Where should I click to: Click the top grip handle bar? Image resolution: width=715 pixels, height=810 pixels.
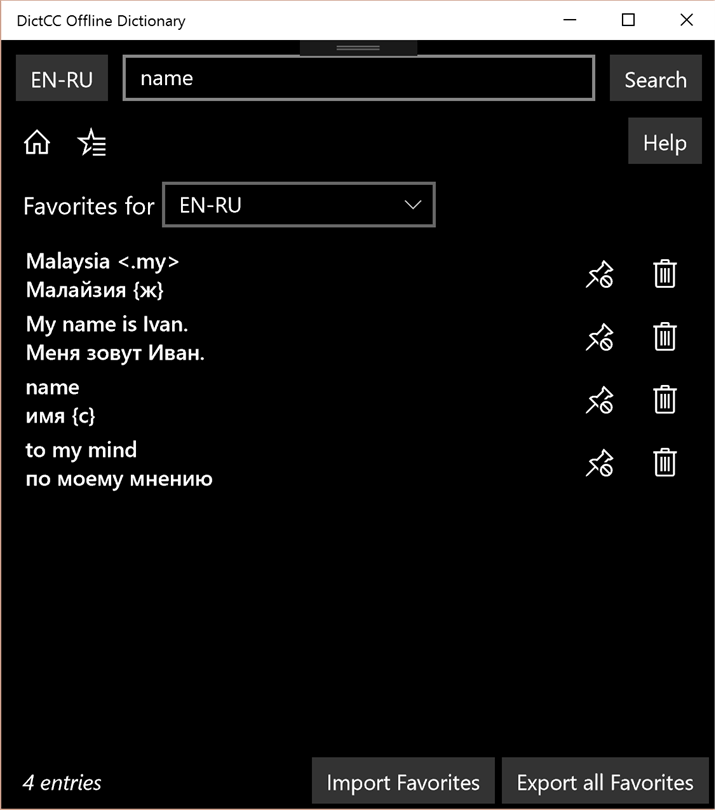pyautogui.click(x=358, y=47)
